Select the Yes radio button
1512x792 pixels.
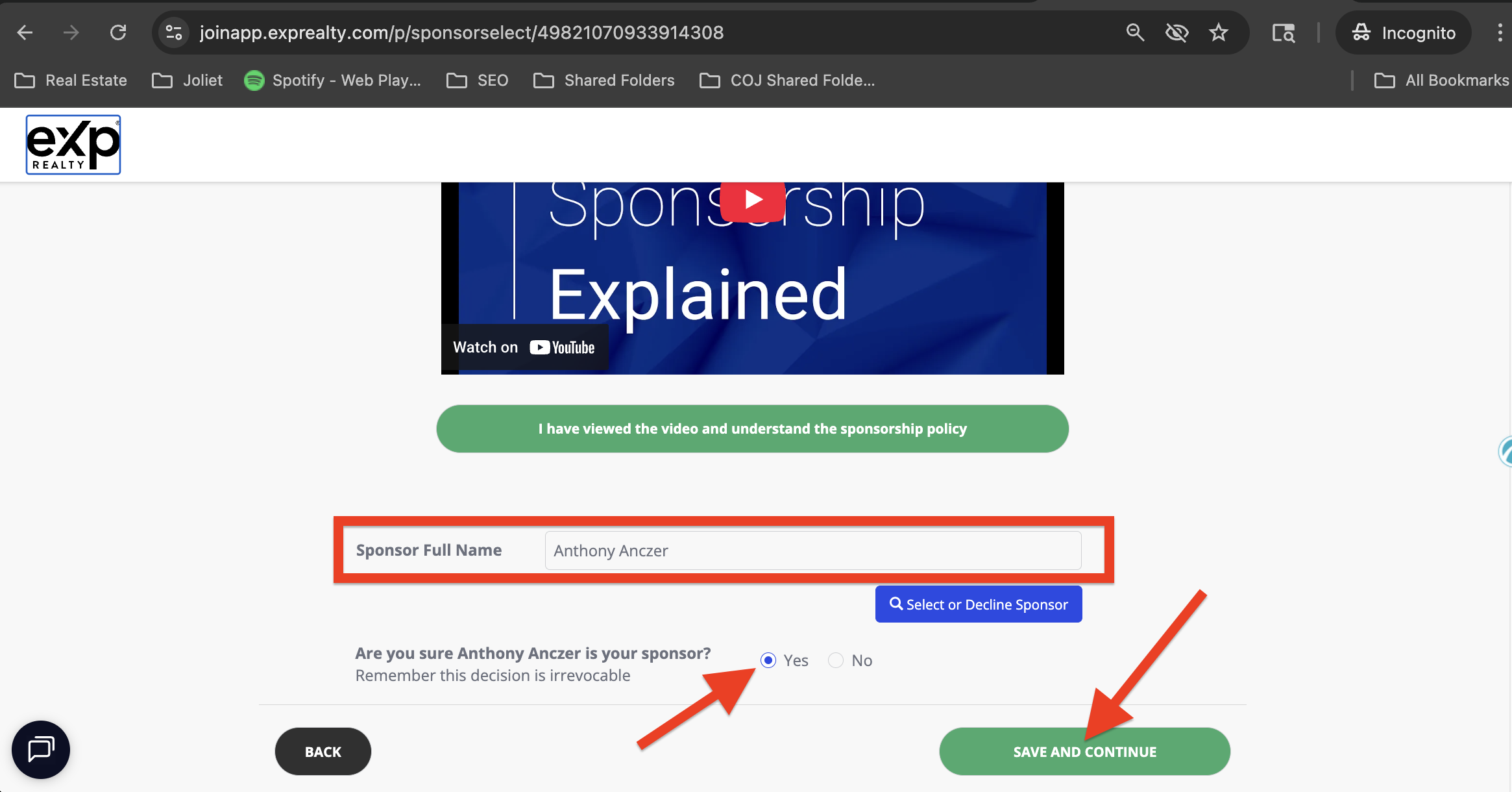(768, 660)
